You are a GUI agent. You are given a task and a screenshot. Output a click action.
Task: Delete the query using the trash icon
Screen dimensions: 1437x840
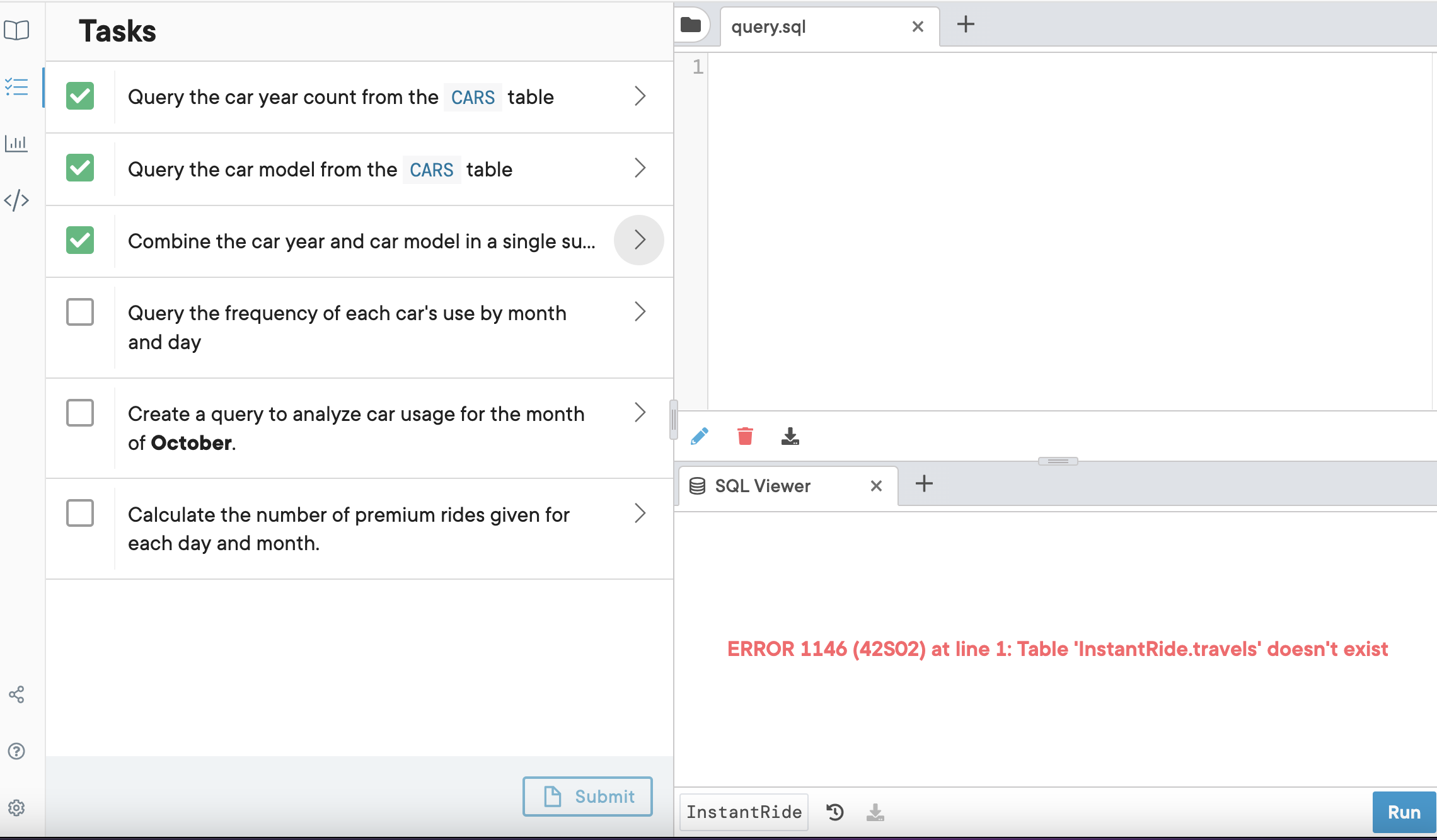pos(745,435)
